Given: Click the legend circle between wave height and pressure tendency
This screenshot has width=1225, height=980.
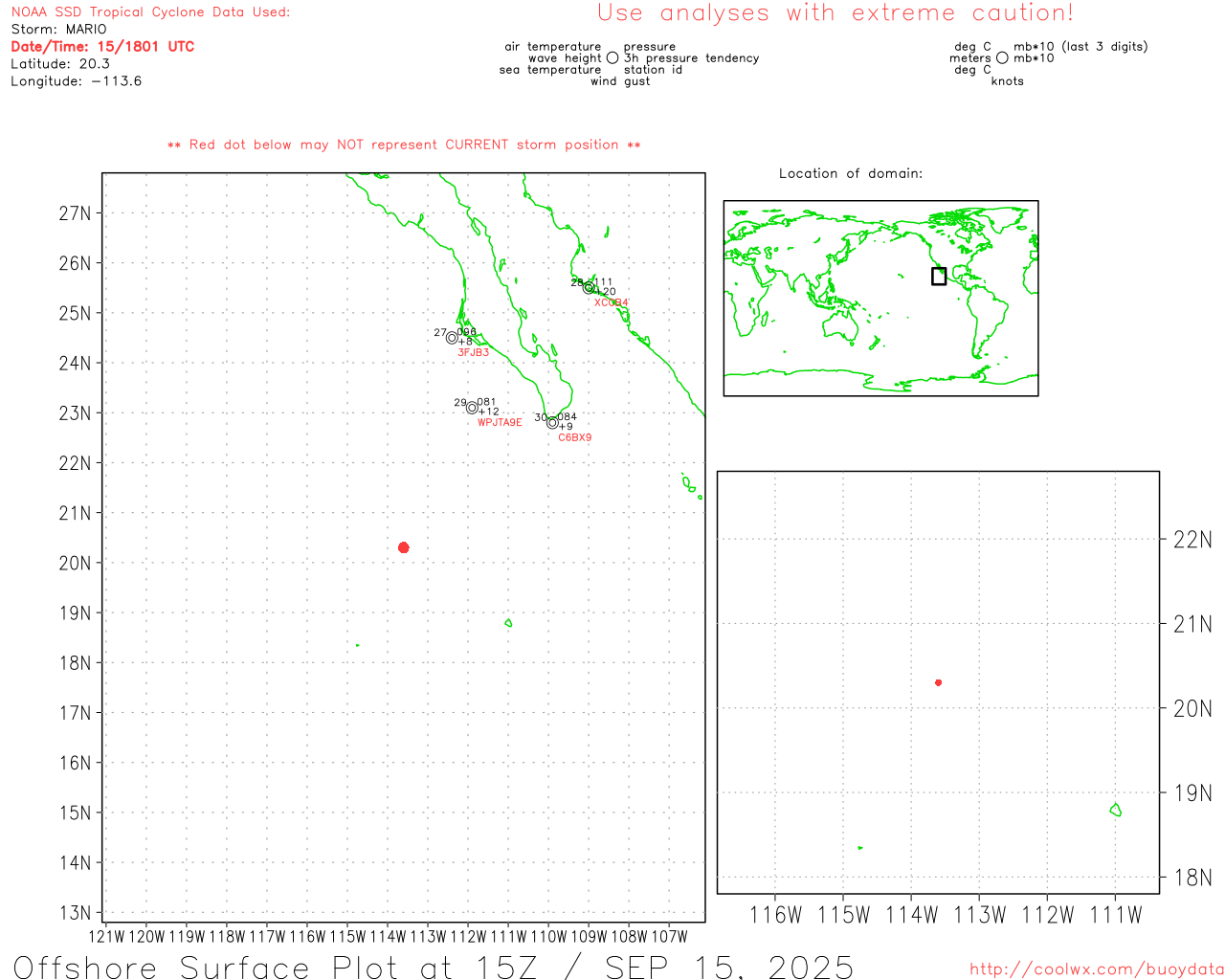Looking at the screenshot, I should 612,57.
